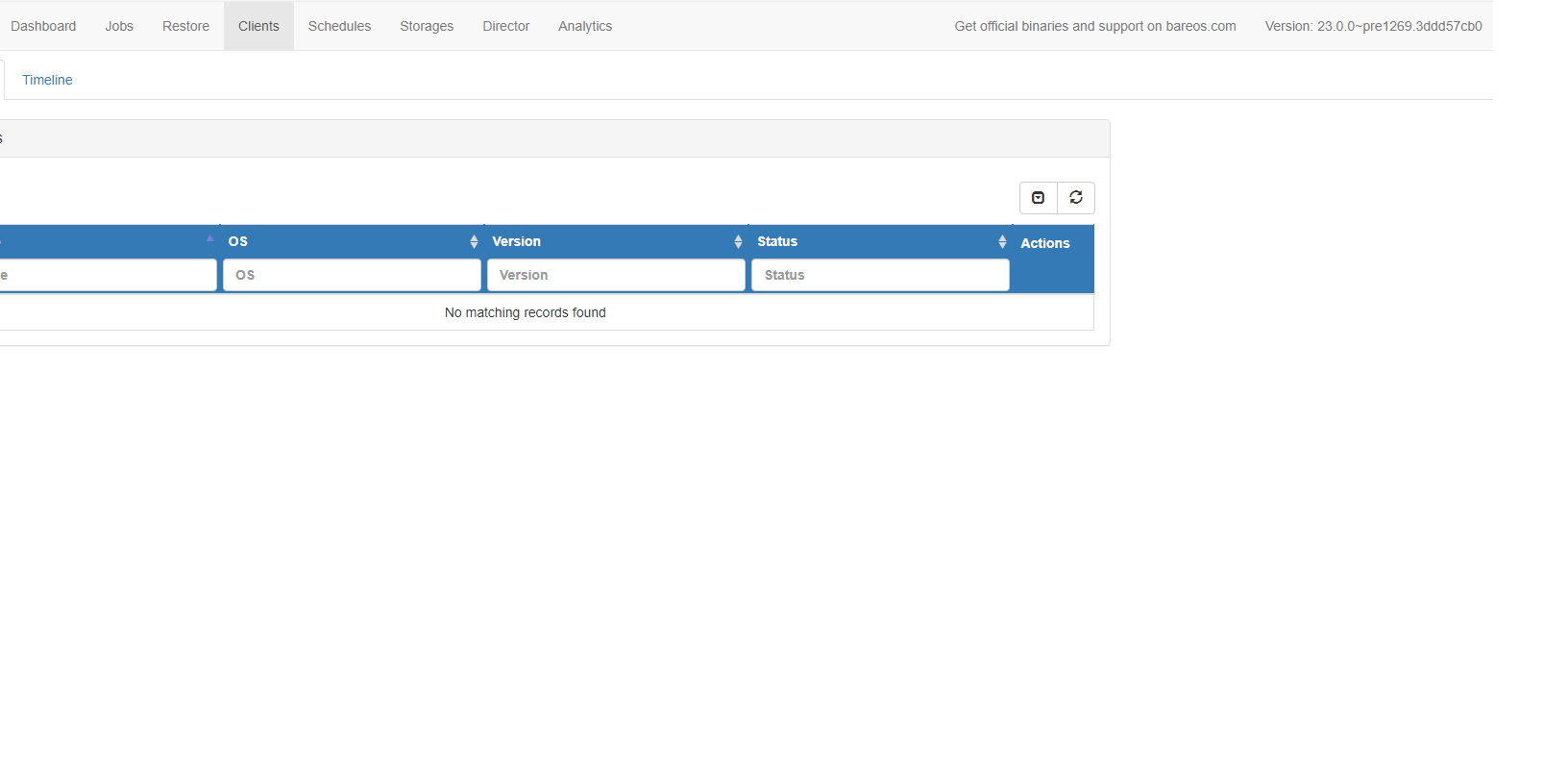
Task: Toggle sorting on the Status column arrows
Action: 1002,242
